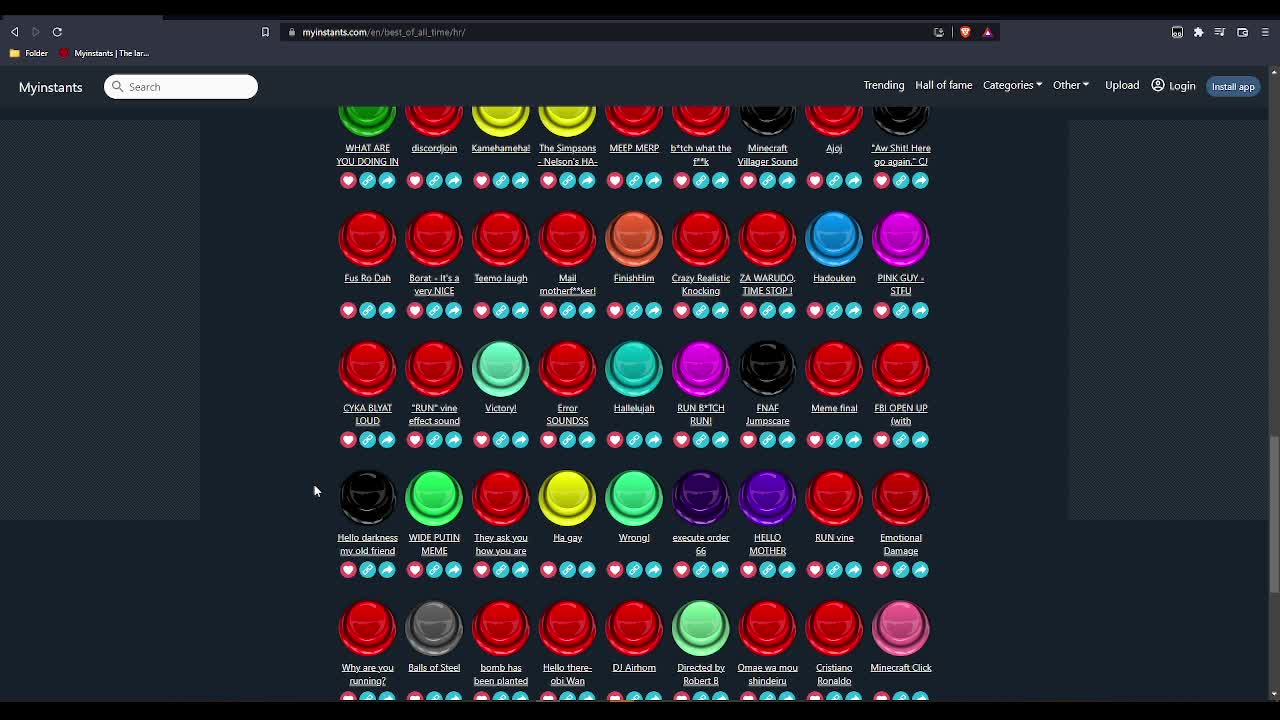Click the browser address bar URL
The width and height of the screenshot is (1280, 720).
click(x=384, y=32)
